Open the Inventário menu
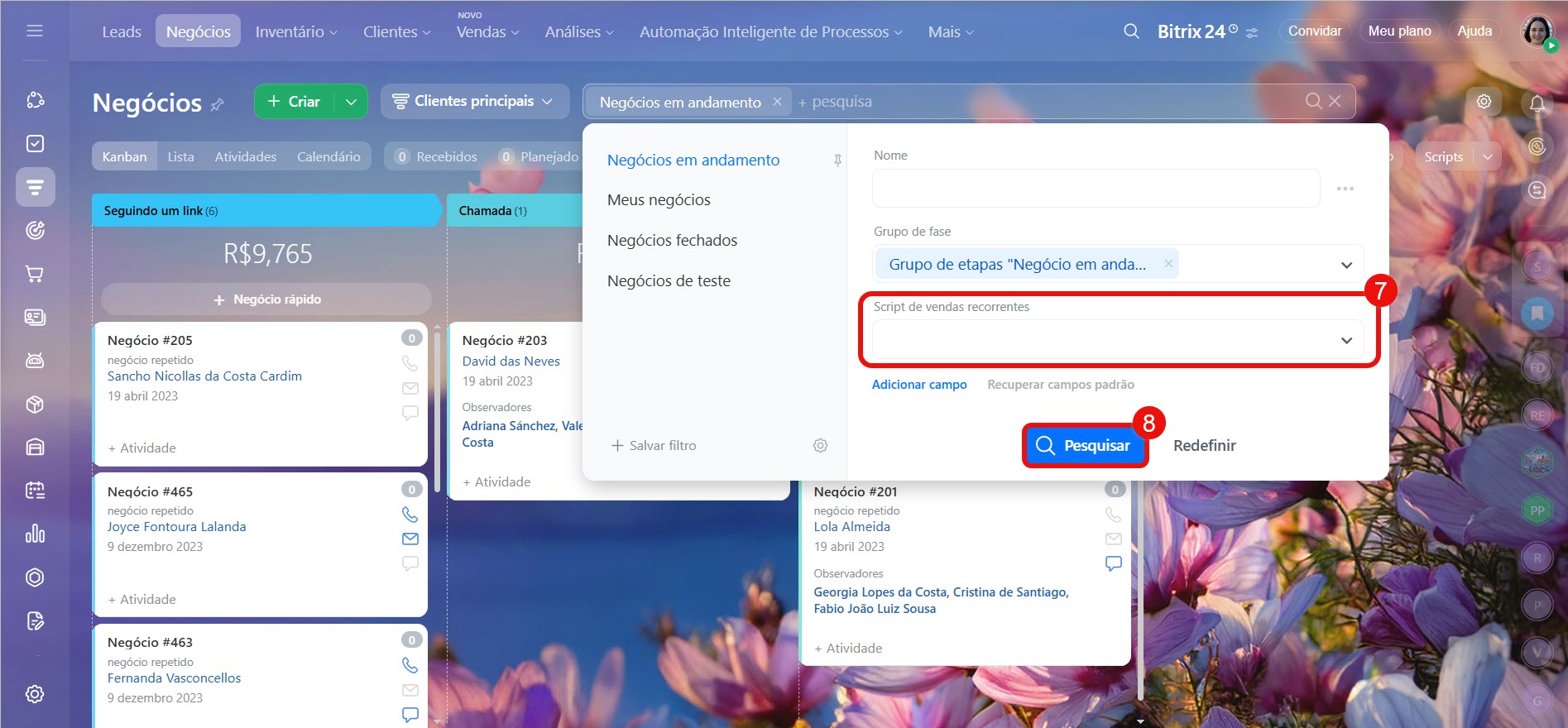Viewport: 1568px width, 728px height. point(295,32)
